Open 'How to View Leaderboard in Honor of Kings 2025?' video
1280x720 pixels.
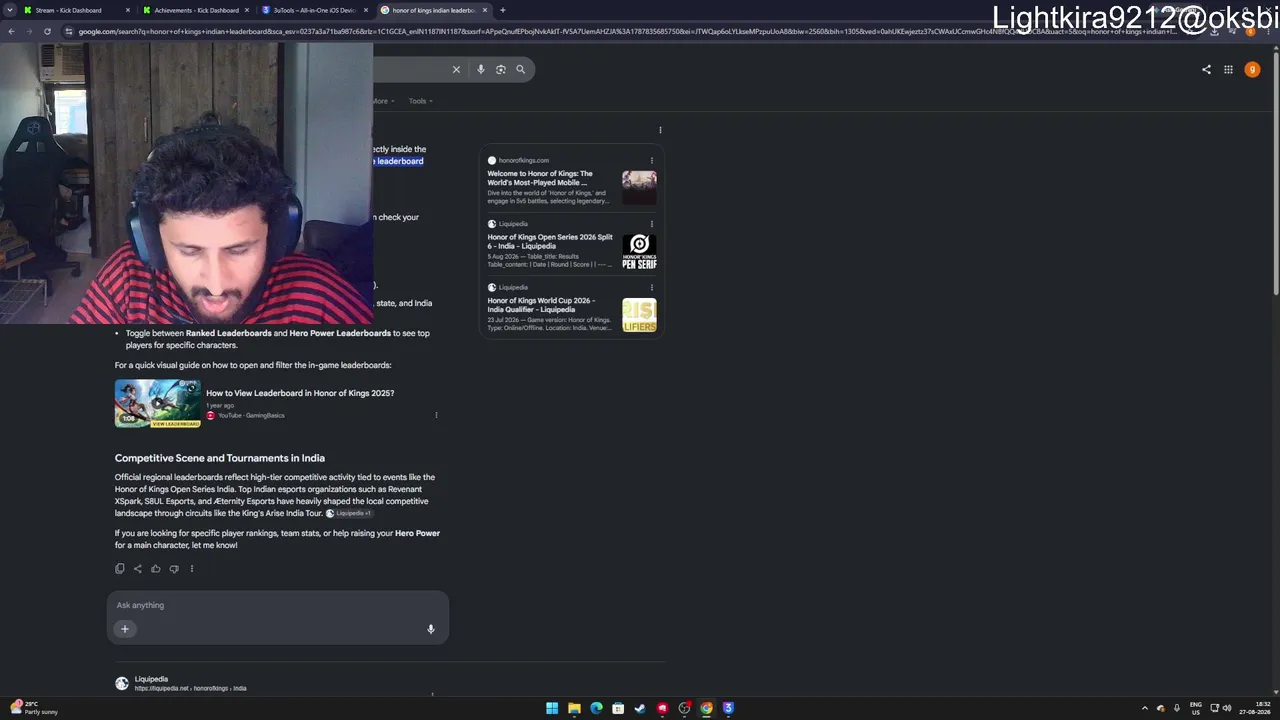click(x=300, y=393)
